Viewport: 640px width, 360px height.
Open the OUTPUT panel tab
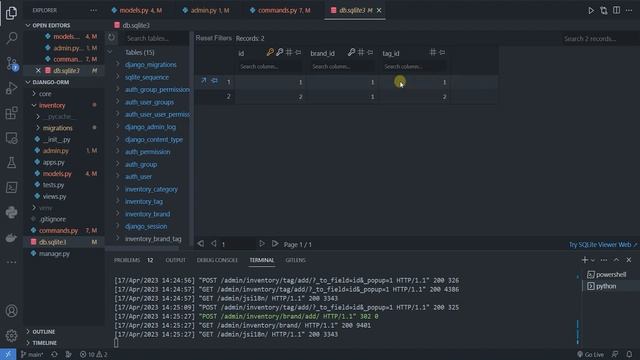click(x=176, y=260)
